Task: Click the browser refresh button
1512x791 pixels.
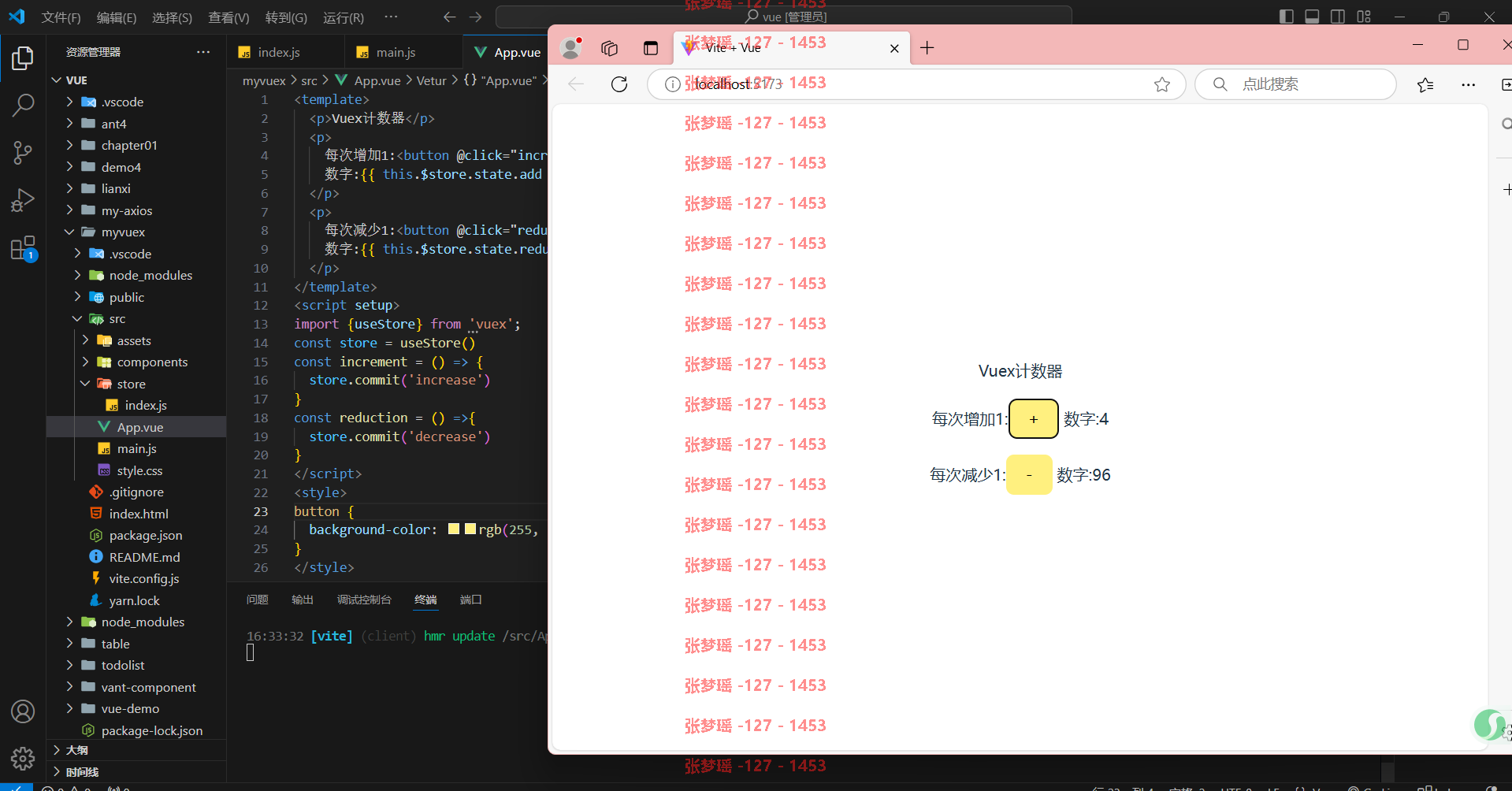Action: coord(619,84)
